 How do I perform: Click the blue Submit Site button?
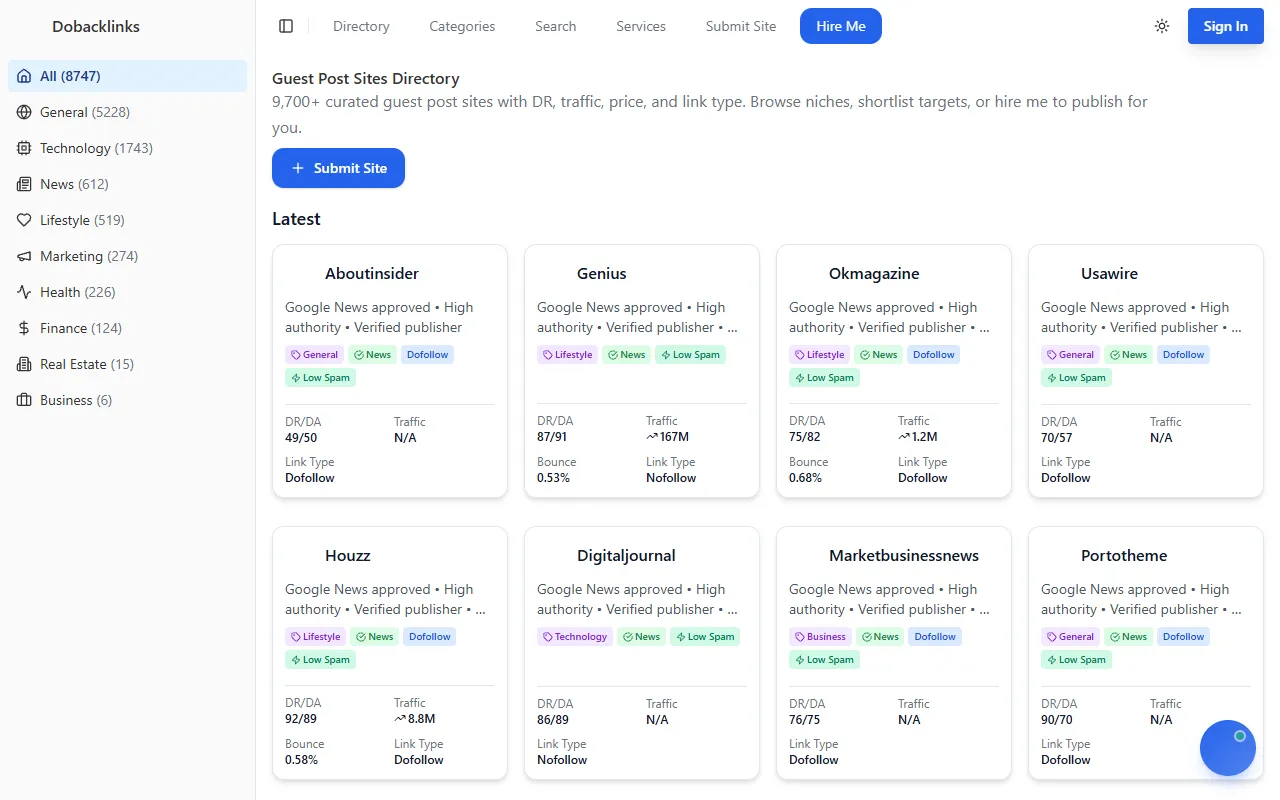[x=338, y=168]
